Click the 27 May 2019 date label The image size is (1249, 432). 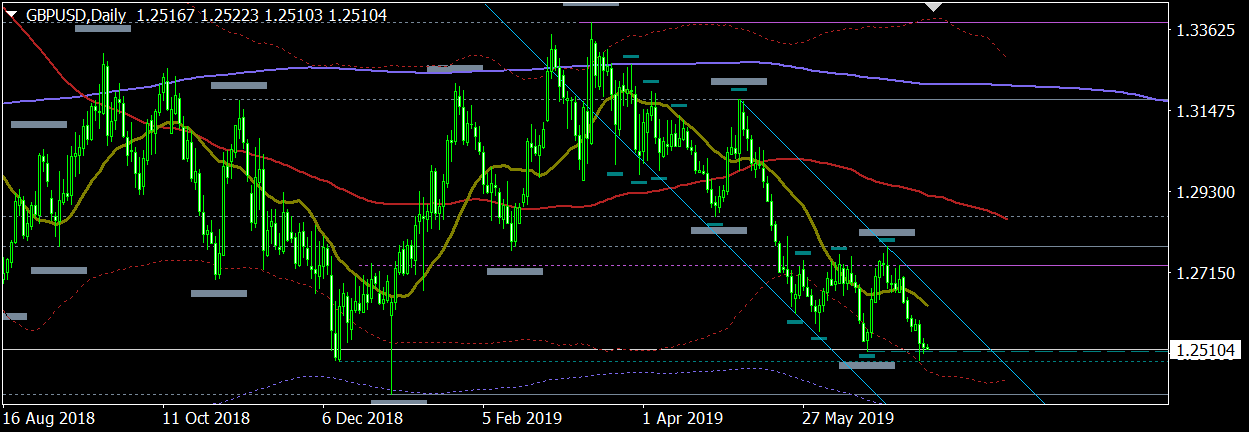(846, 416)
